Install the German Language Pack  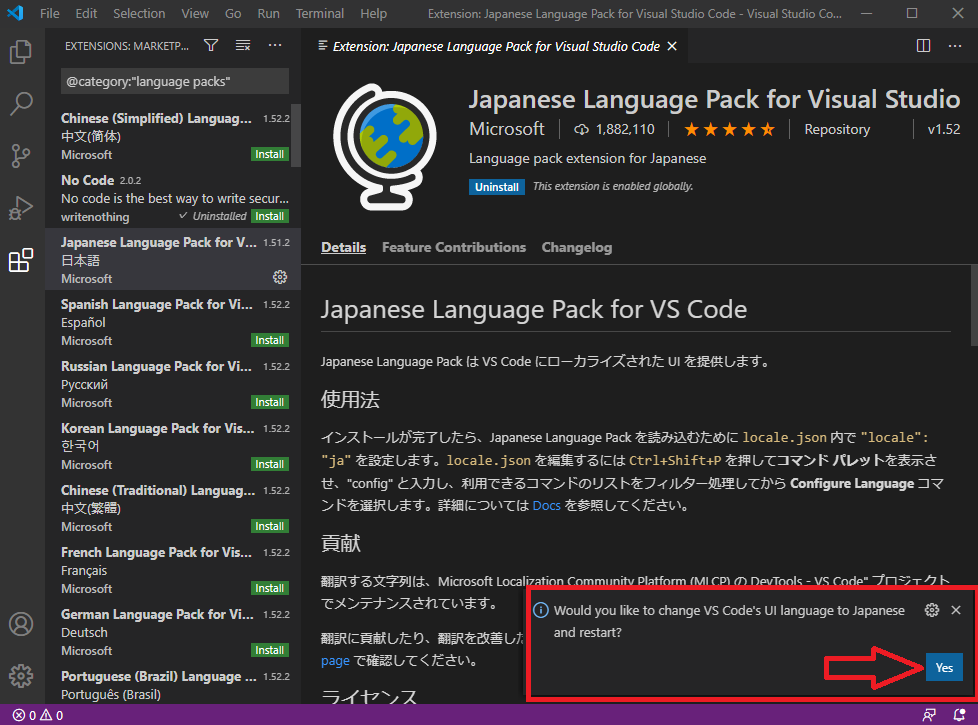(x=269, y=650)
